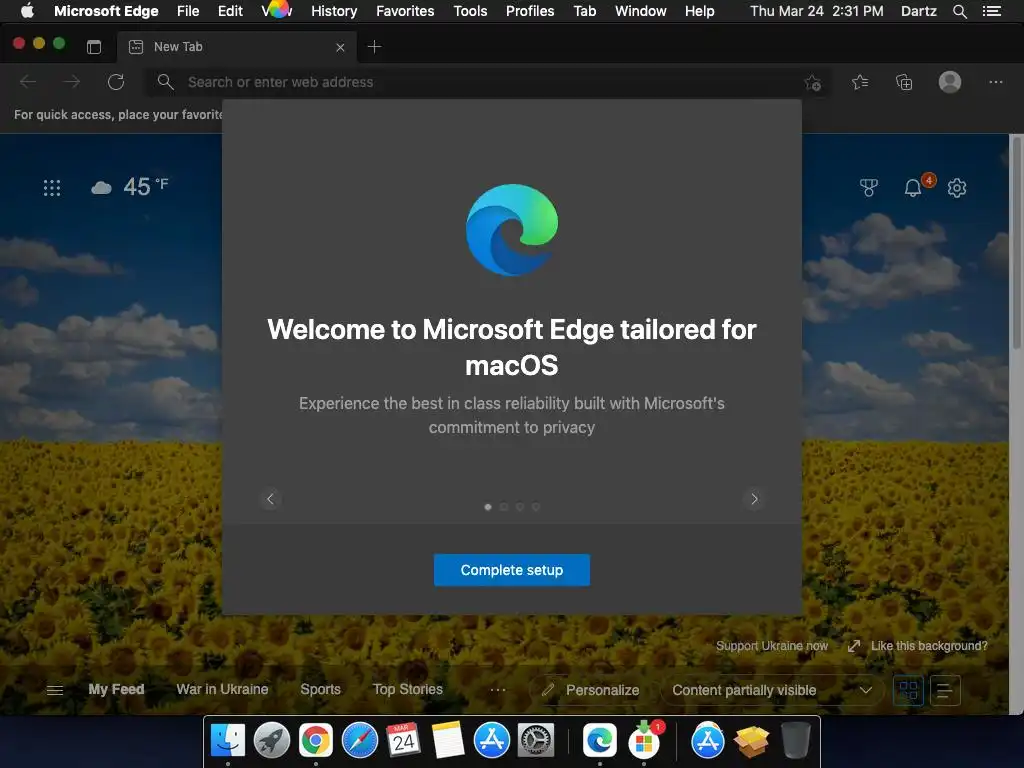This screenshot has height=768, width=1024.
Task: Open Spotlight search in menu bar
Action: [959, 11]
